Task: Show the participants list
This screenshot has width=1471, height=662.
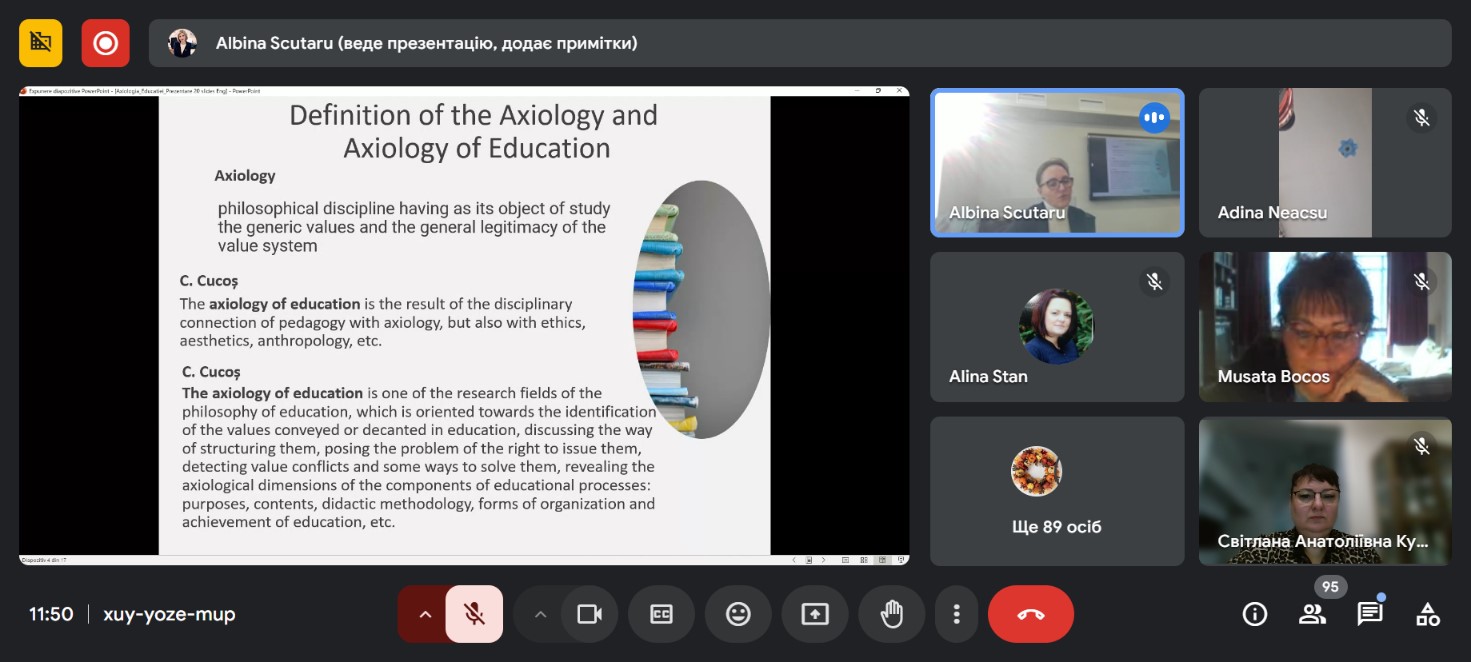Action: coord(1312,614)
